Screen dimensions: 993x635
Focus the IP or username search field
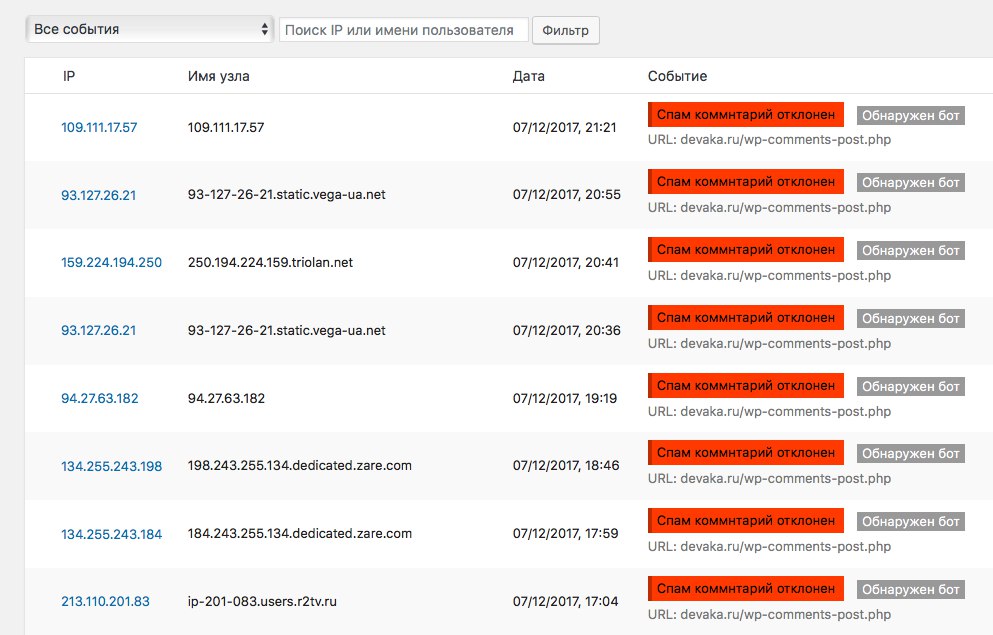coord(403,30)
